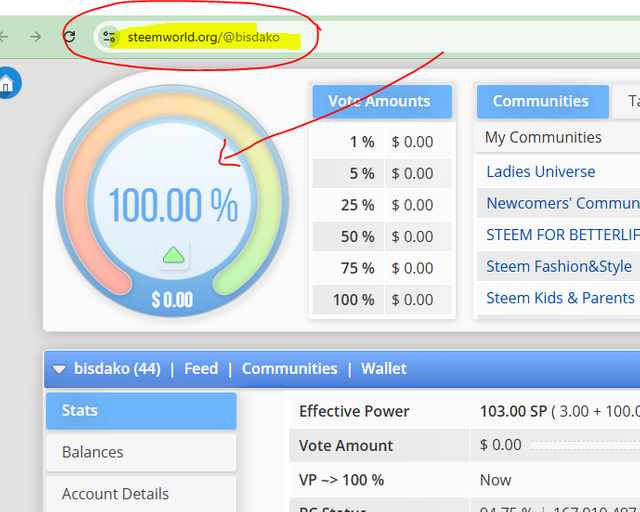Open Newcomers' Community link

click(563, 203)
